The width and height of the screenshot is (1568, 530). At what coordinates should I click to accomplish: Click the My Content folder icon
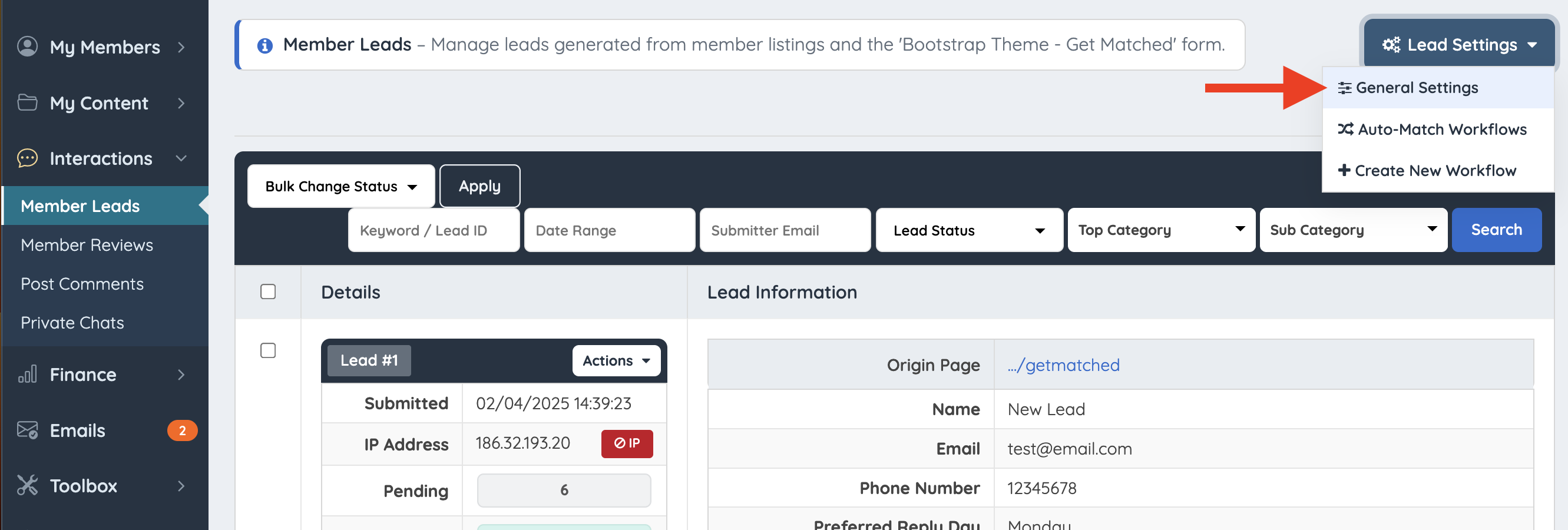pos(28,102)
